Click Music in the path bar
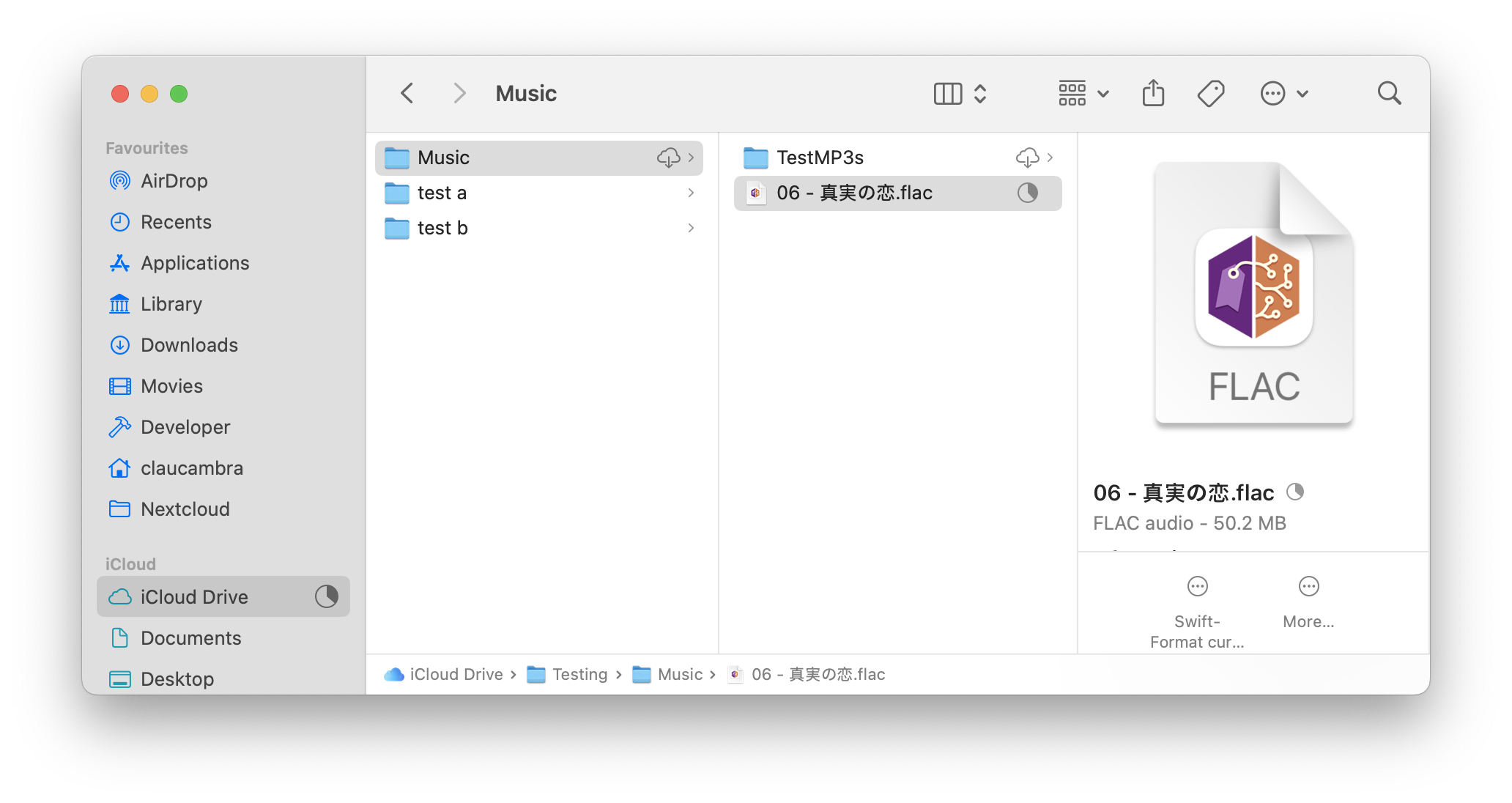Viewport: 1512px width, 803px height. (x=667, y=674)
